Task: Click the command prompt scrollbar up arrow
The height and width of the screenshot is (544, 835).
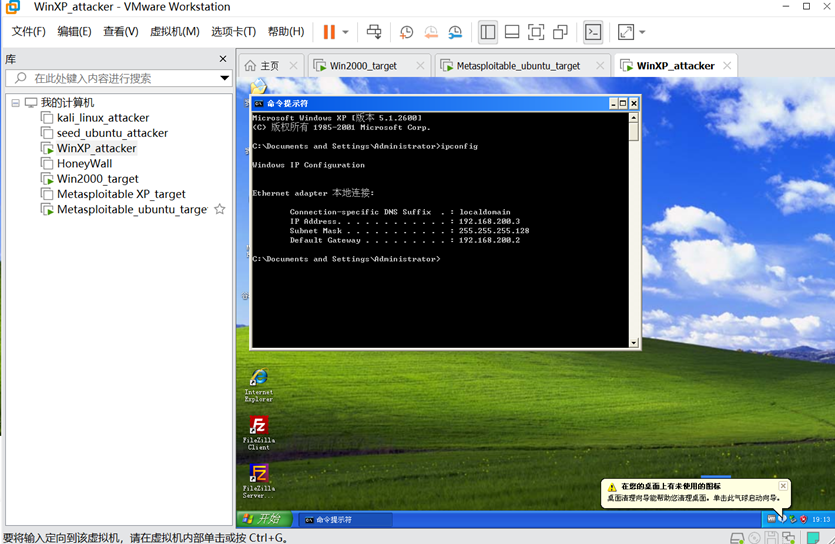Action: 634,118
